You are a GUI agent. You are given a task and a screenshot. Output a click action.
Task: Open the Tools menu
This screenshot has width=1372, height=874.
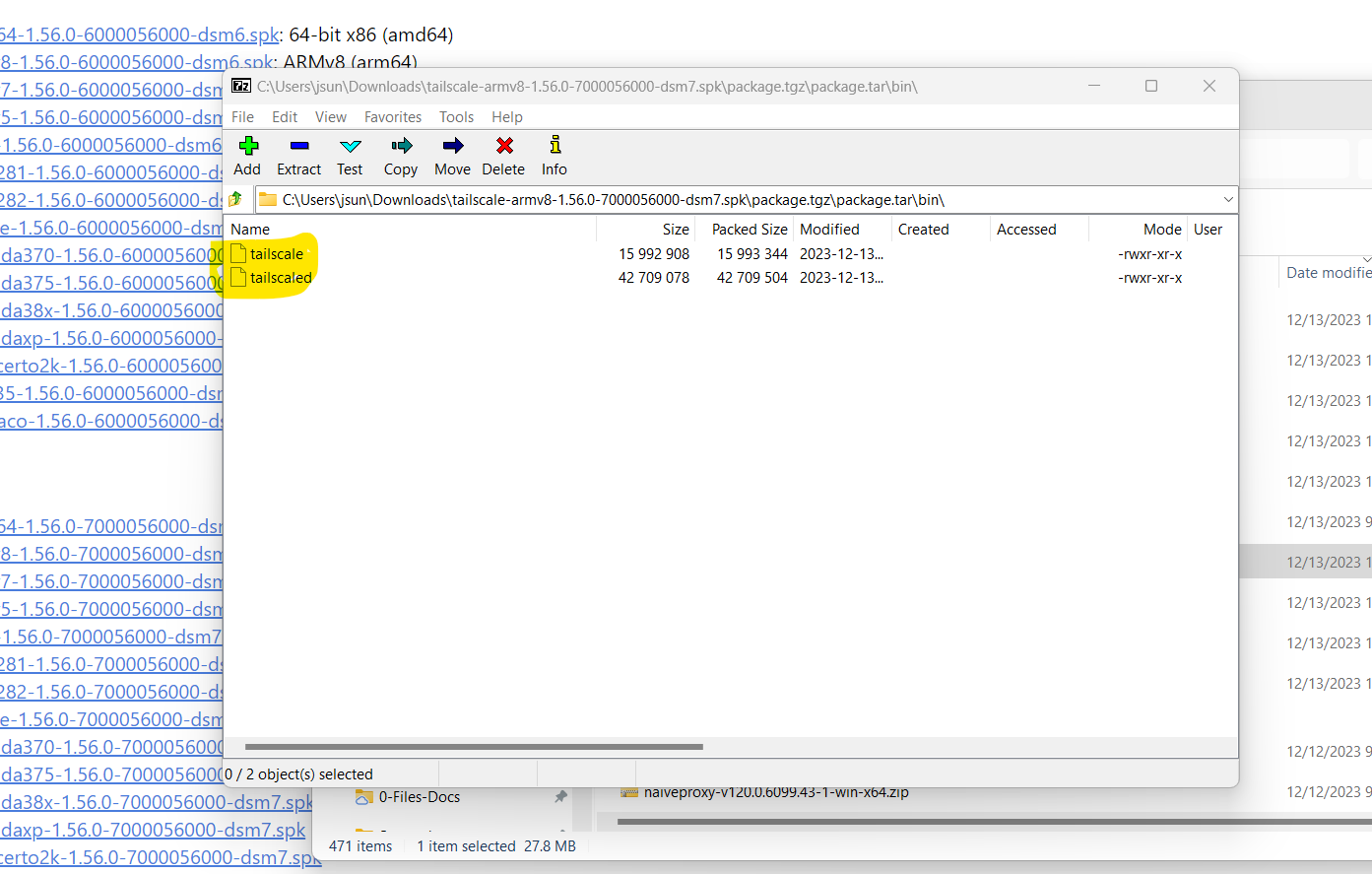456,116
